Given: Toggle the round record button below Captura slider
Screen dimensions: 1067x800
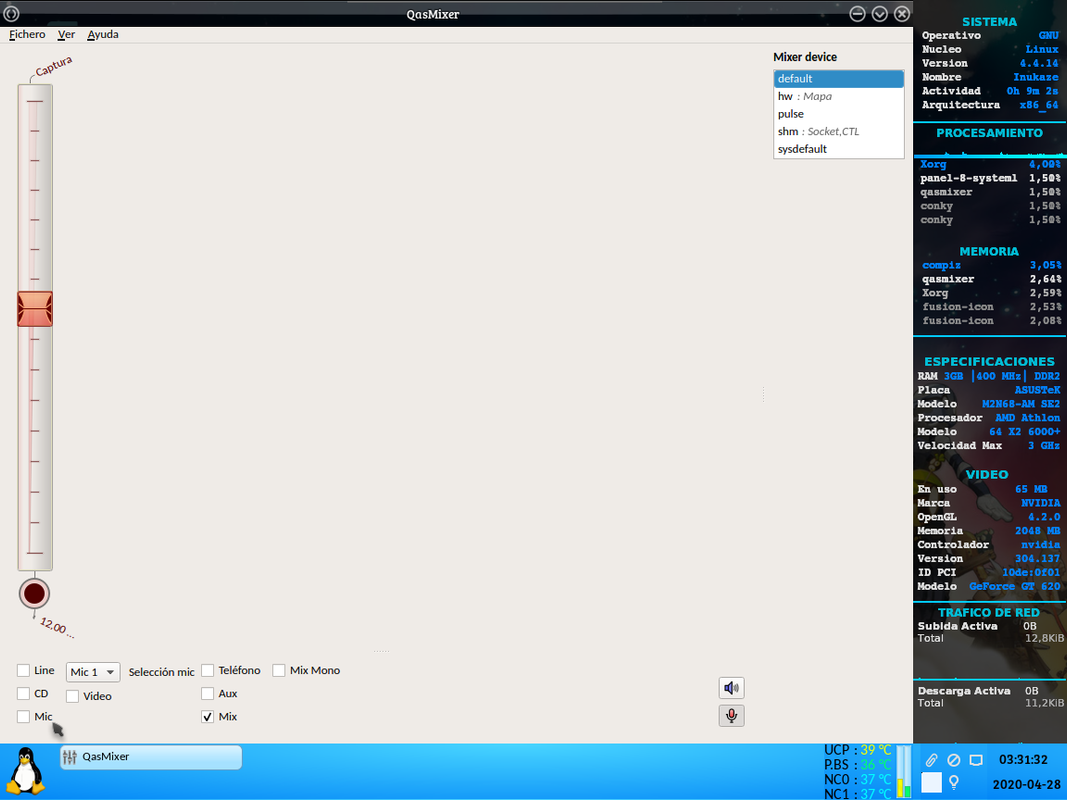Looking at the screenshot, I should (x=34, y=594).
